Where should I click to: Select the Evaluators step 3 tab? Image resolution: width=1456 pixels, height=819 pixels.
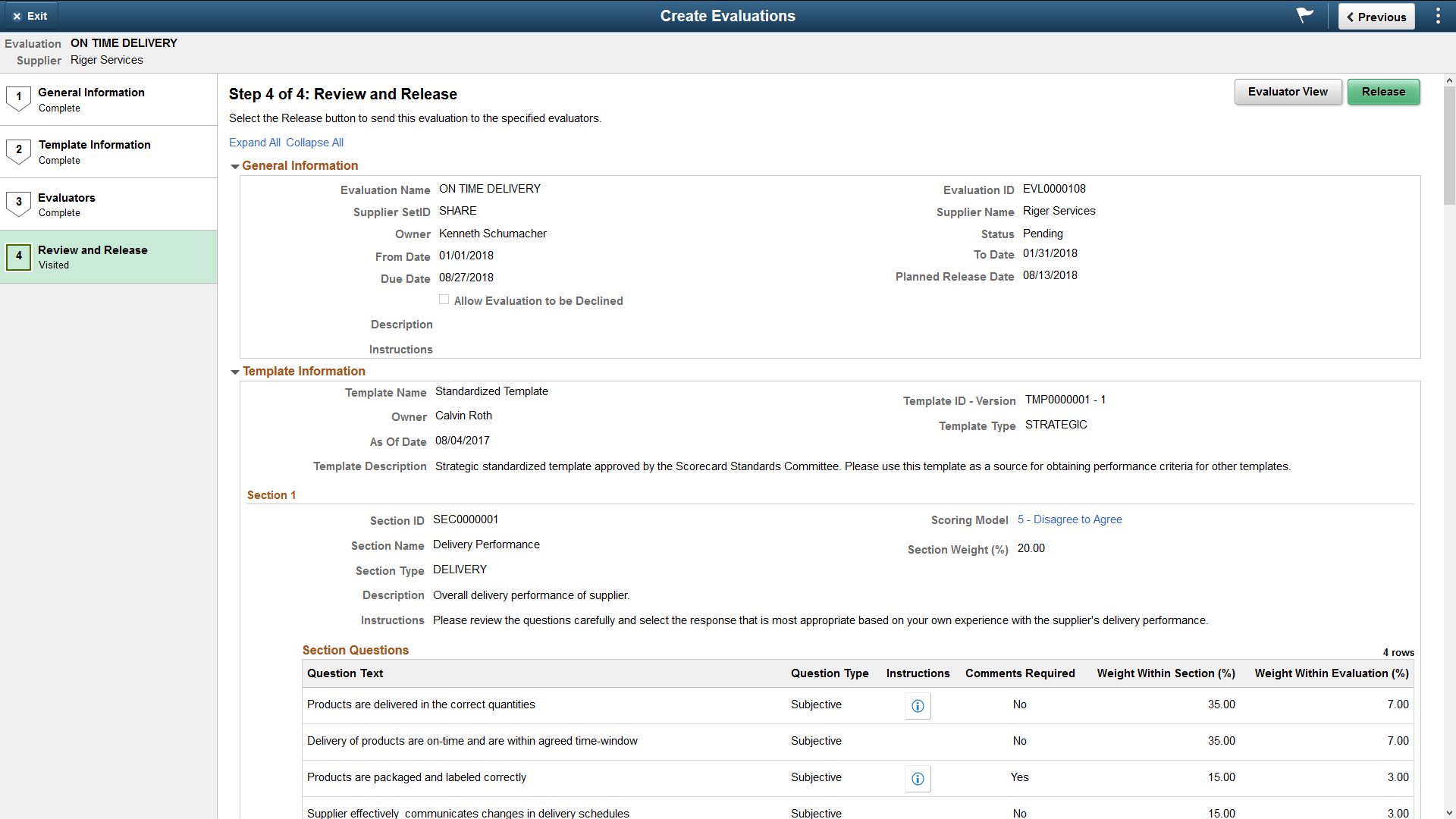(109, 205)
